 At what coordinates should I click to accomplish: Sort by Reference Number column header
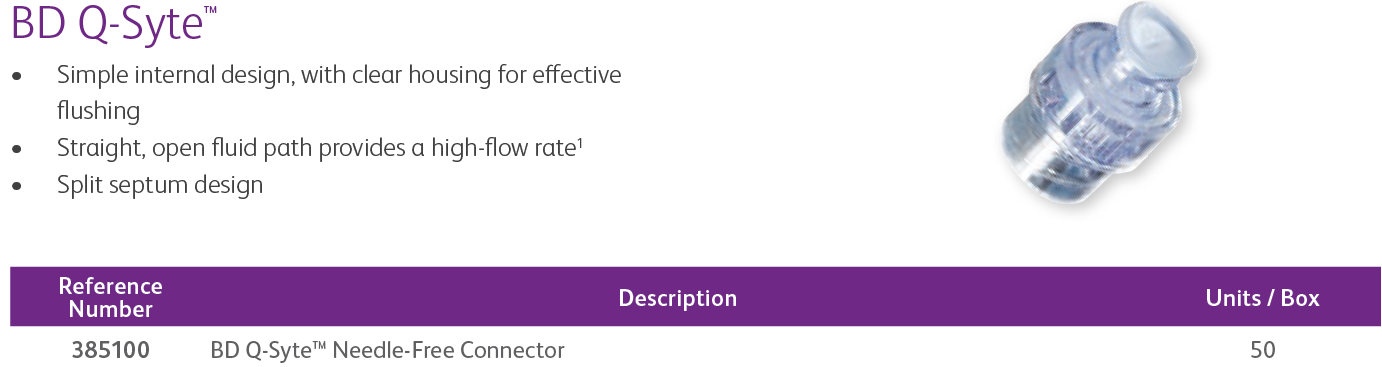pos(110,297)
